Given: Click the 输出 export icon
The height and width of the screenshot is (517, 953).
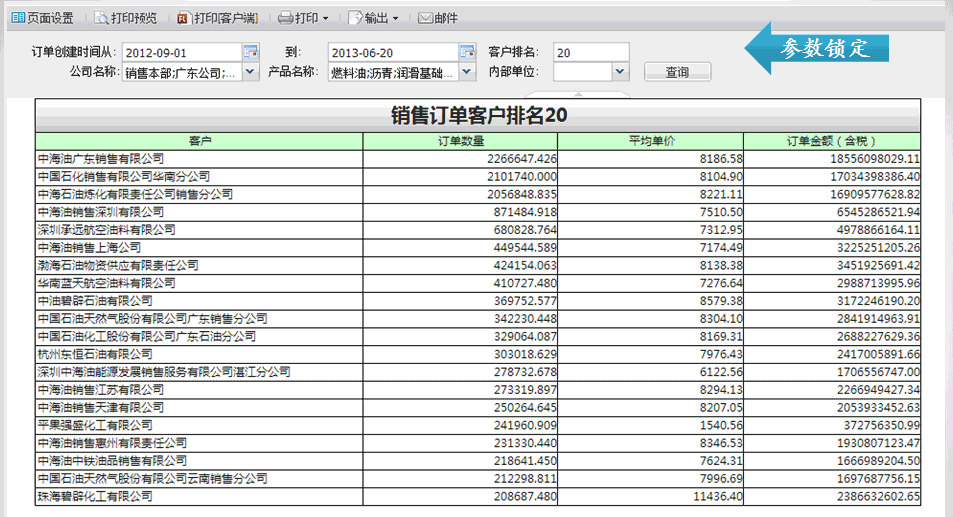Looking at the screenshot, I should pos(355,18).
